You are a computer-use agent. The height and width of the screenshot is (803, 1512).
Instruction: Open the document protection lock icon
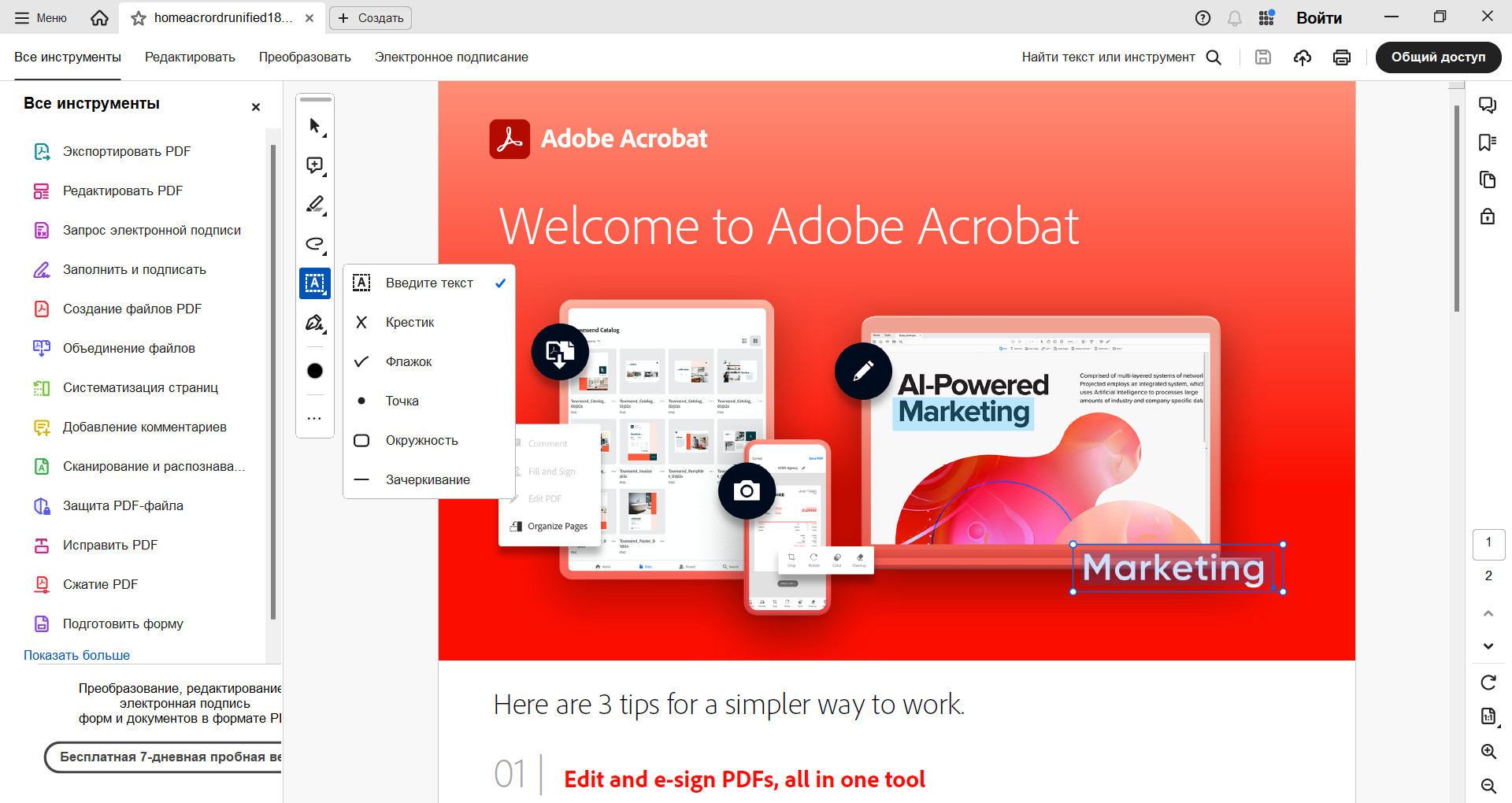[x=1488, y=216]
